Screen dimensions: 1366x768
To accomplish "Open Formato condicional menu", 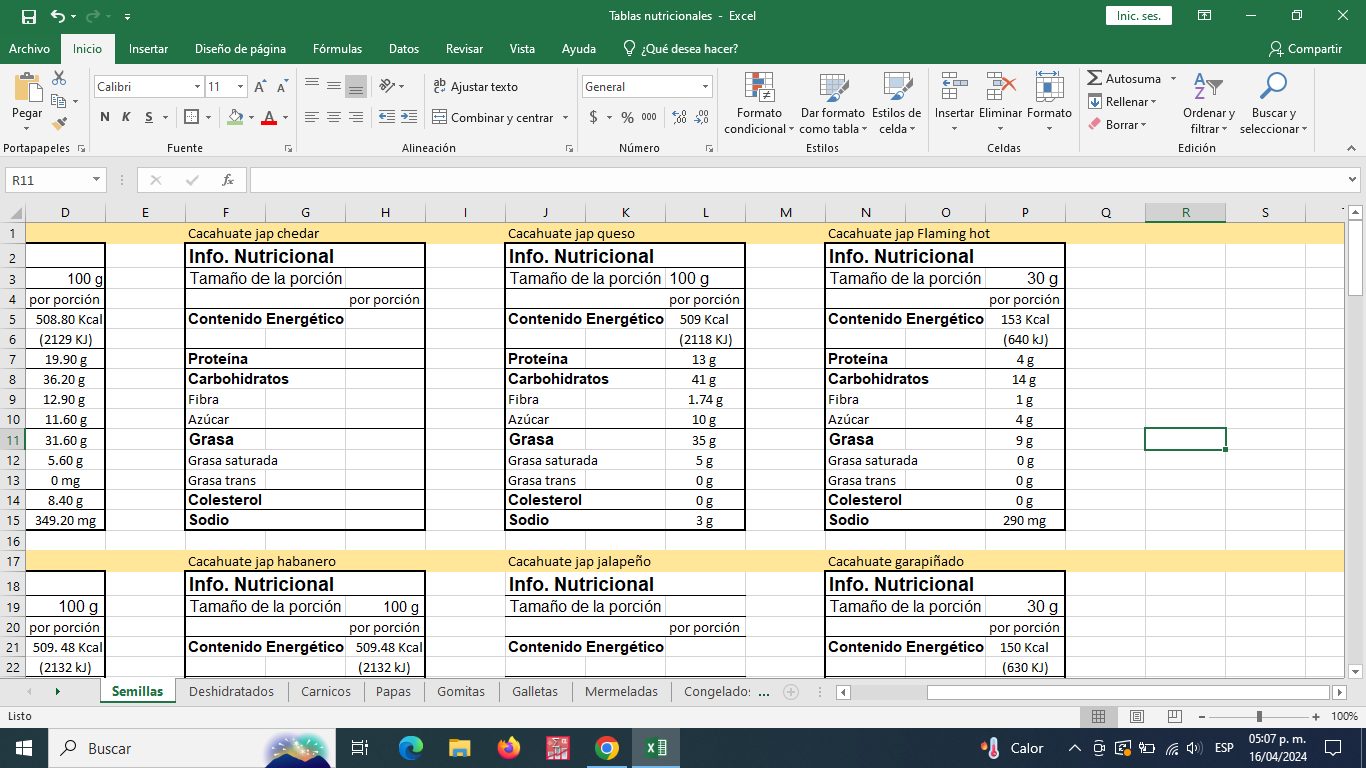I will pos(759,103).
